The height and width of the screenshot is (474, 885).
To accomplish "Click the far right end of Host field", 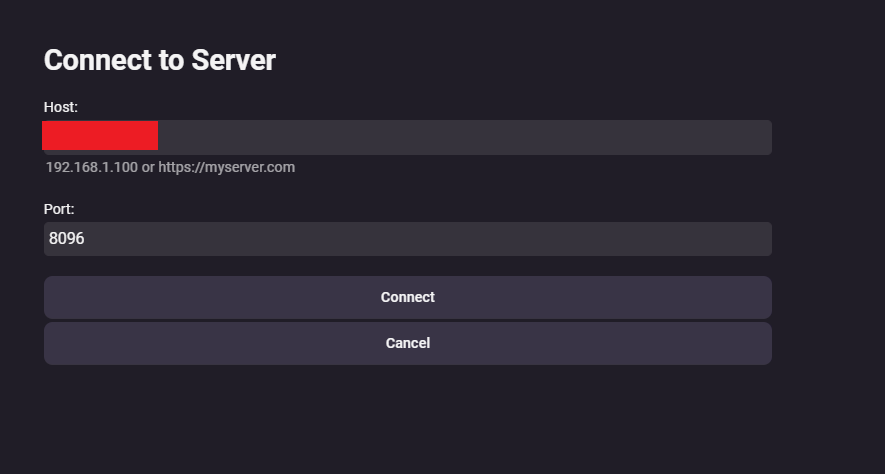I will 762,137.
